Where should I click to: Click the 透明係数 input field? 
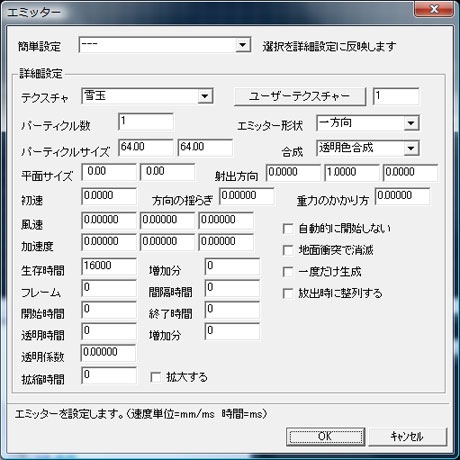[108, 353]
